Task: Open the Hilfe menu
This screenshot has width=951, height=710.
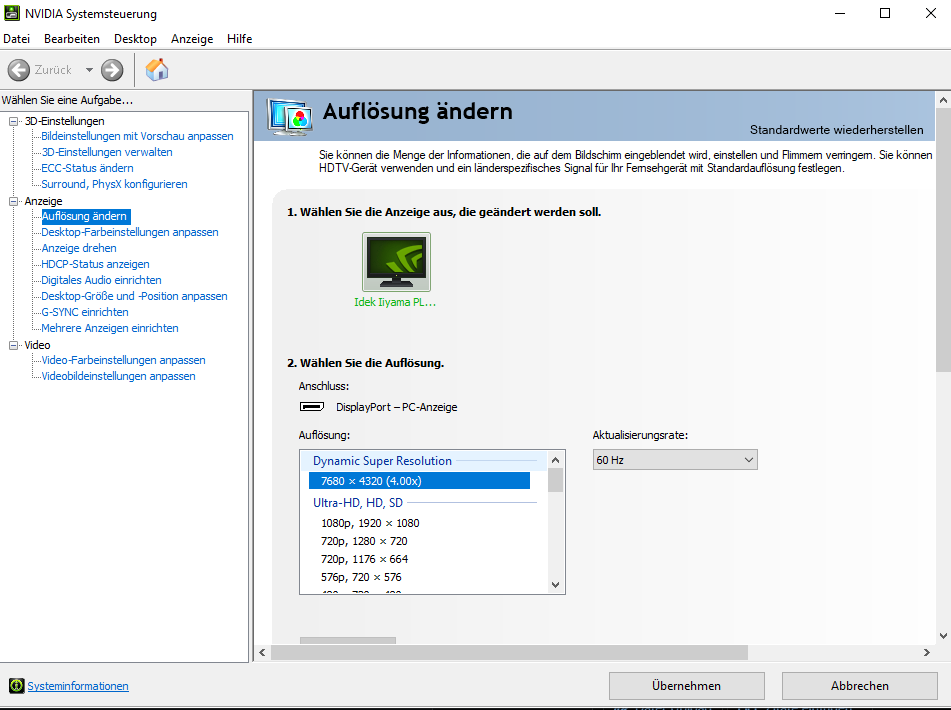Action: (x=240, y=39)
